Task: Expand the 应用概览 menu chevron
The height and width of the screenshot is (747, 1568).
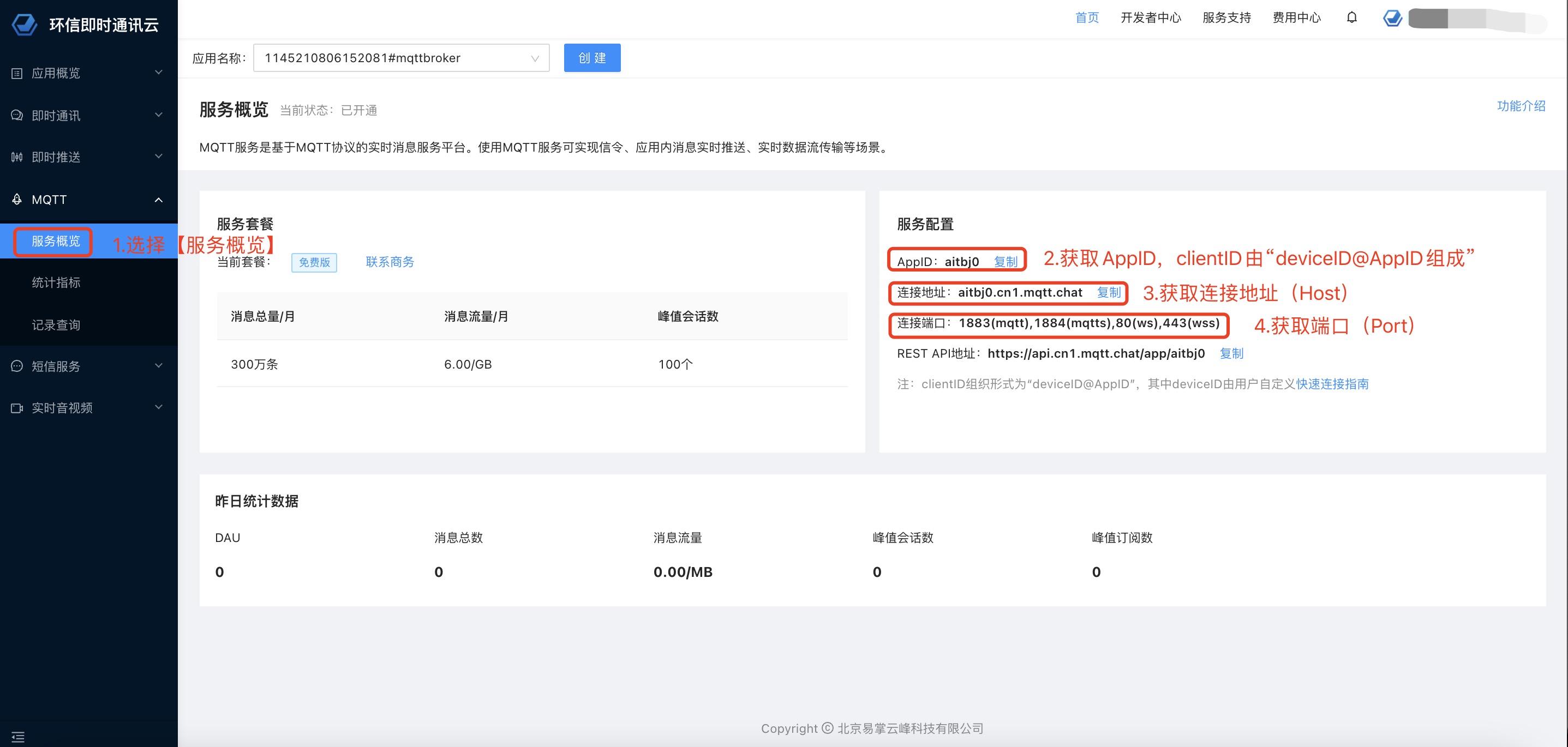Action: pos(159,73)
